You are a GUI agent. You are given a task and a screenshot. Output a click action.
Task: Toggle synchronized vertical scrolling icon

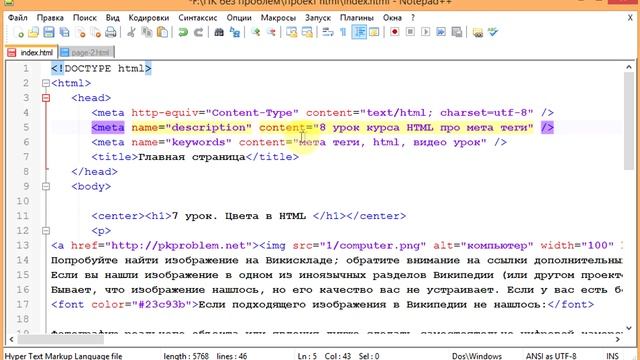pos(291,32)
